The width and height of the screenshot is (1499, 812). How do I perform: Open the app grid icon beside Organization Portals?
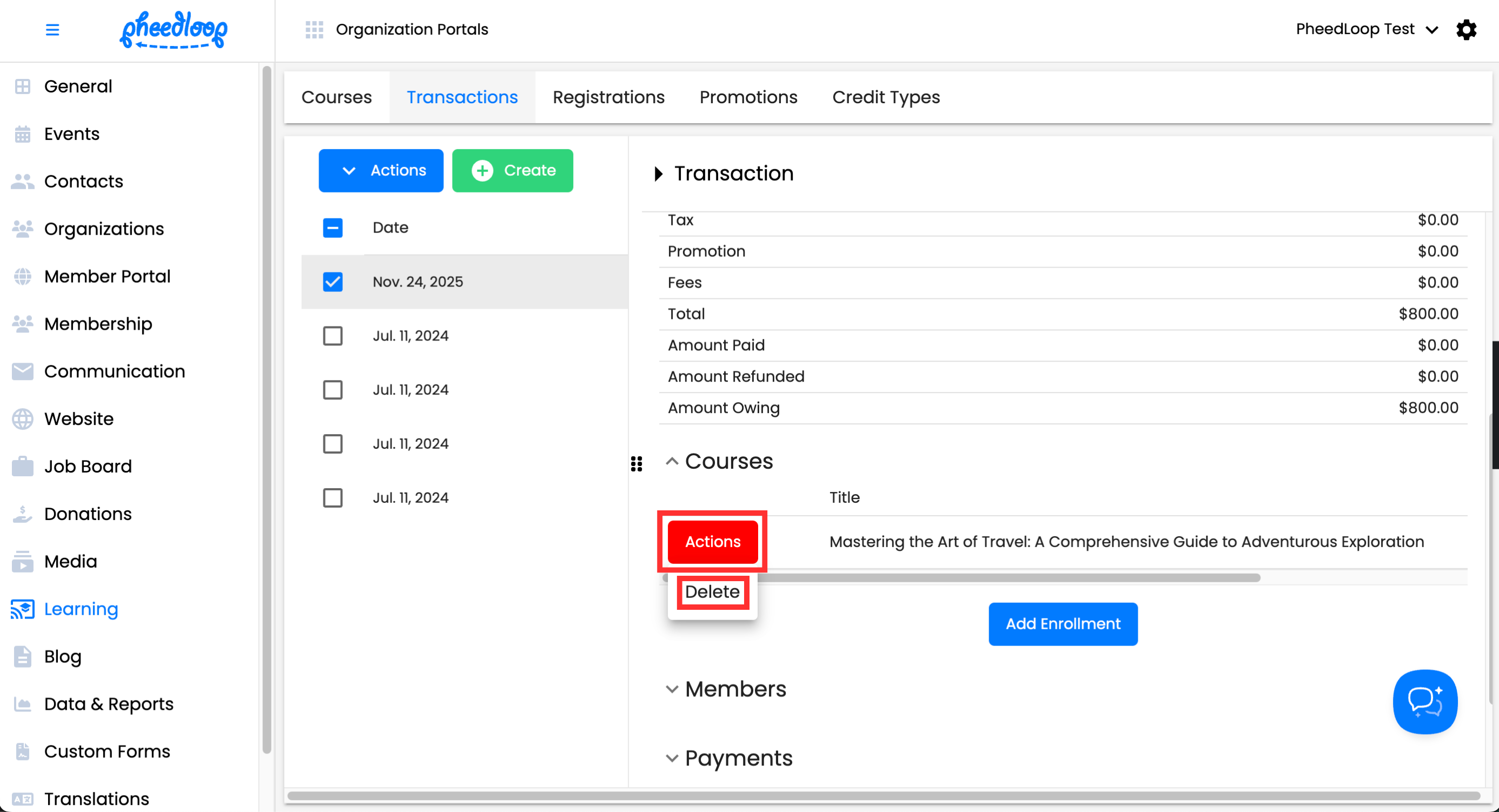(314, 29)
